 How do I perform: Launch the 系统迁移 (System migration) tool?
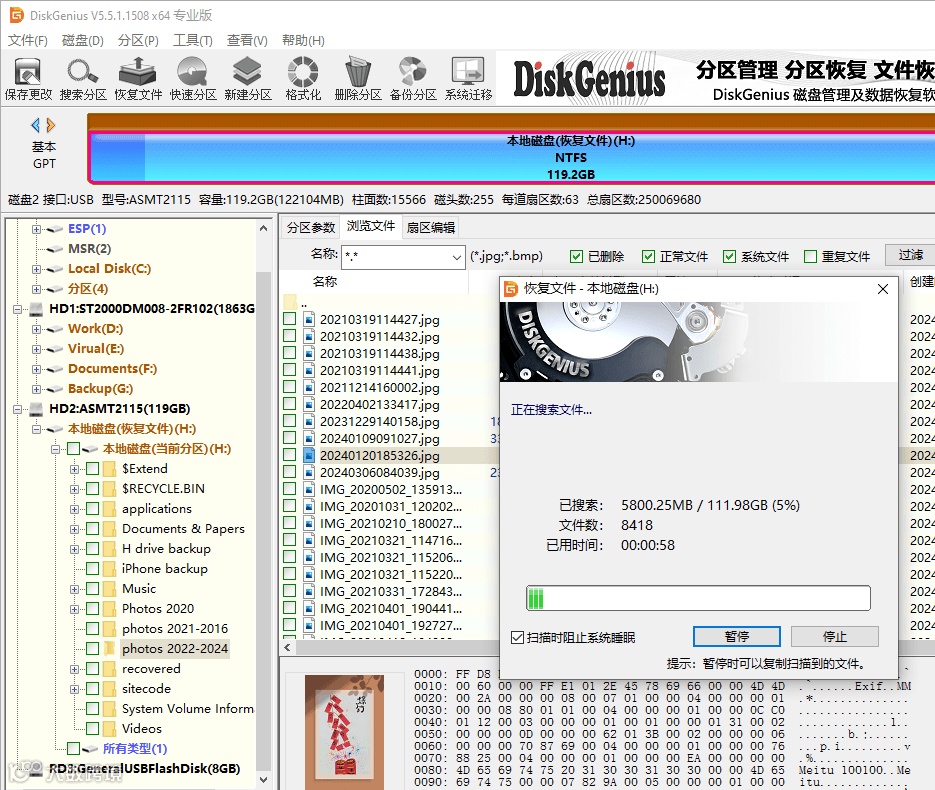468,79
